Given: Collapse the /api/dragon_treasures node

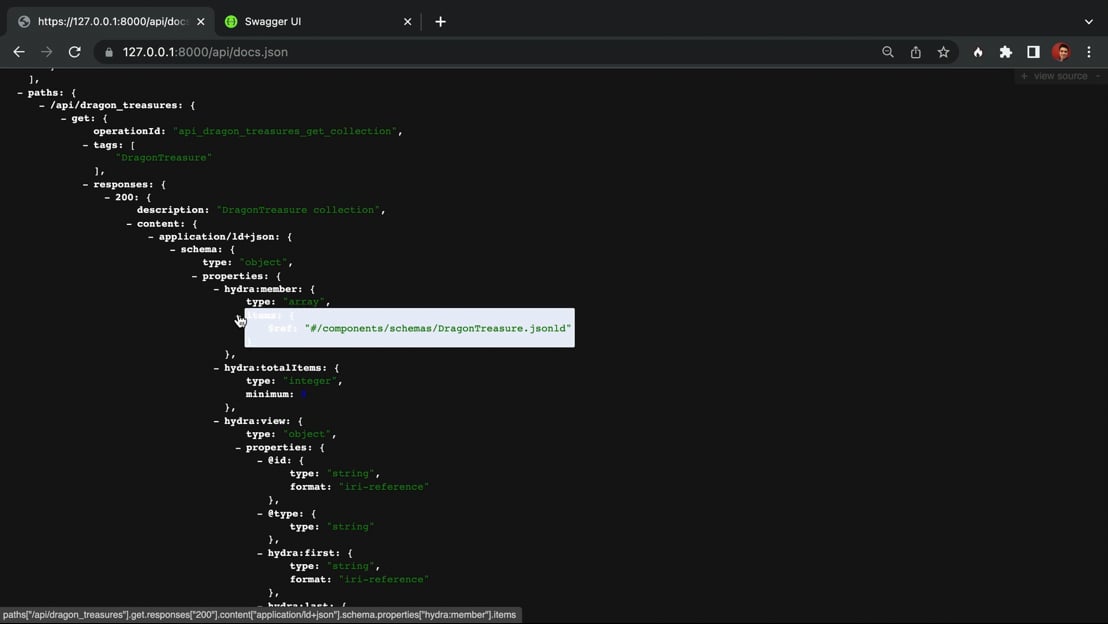Looking at the screenshot, I should 42,105.
